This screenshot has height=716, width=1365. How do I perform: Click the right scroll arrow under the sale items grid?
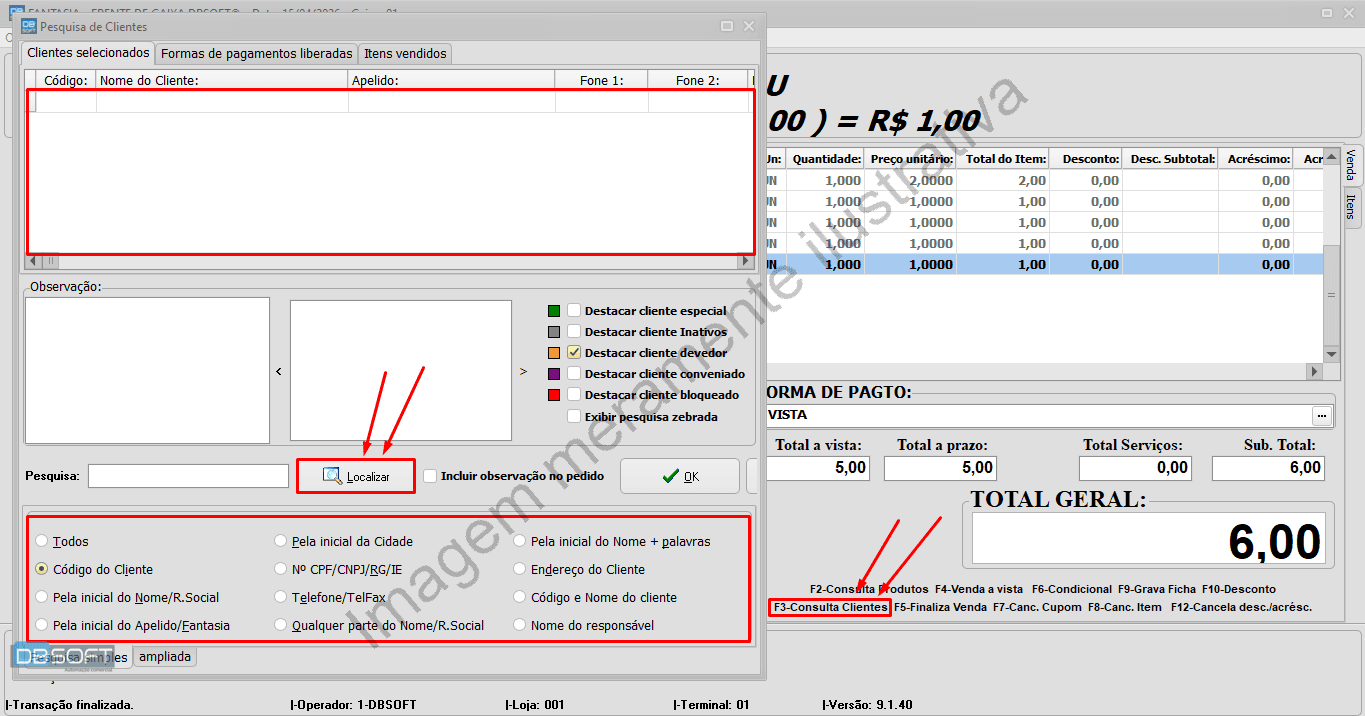(1315, 371)
